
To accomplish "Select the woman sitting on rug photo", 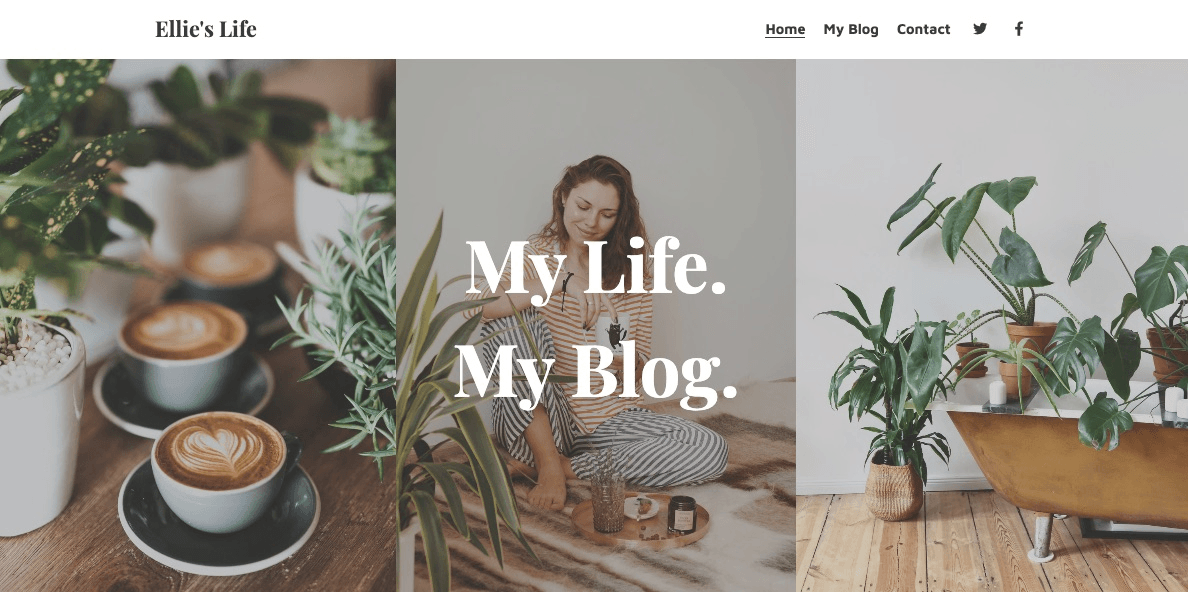I will [x=596, y=325].
